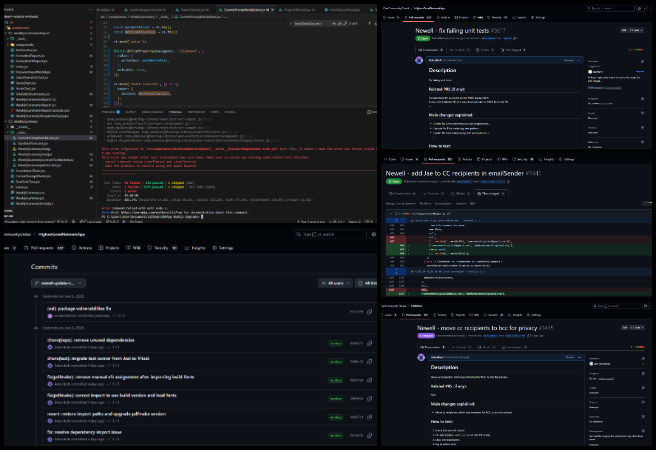
Task: Copy SHA of 'remove unused dependencies' commit
Action: click(369, 343)
